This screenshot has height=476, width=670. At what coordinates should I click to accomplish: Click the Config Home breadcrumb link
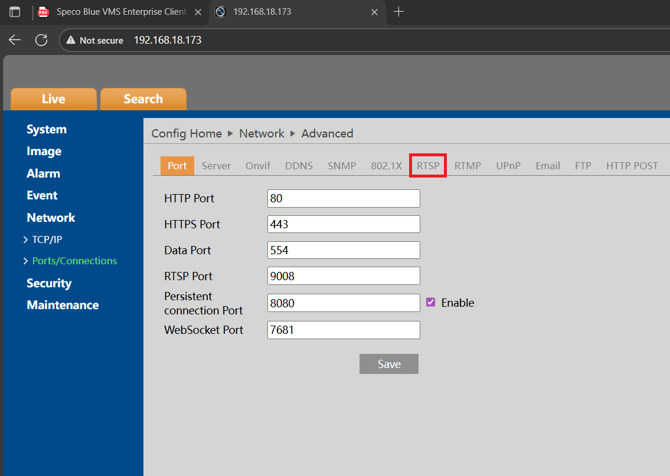pos(186,133)
